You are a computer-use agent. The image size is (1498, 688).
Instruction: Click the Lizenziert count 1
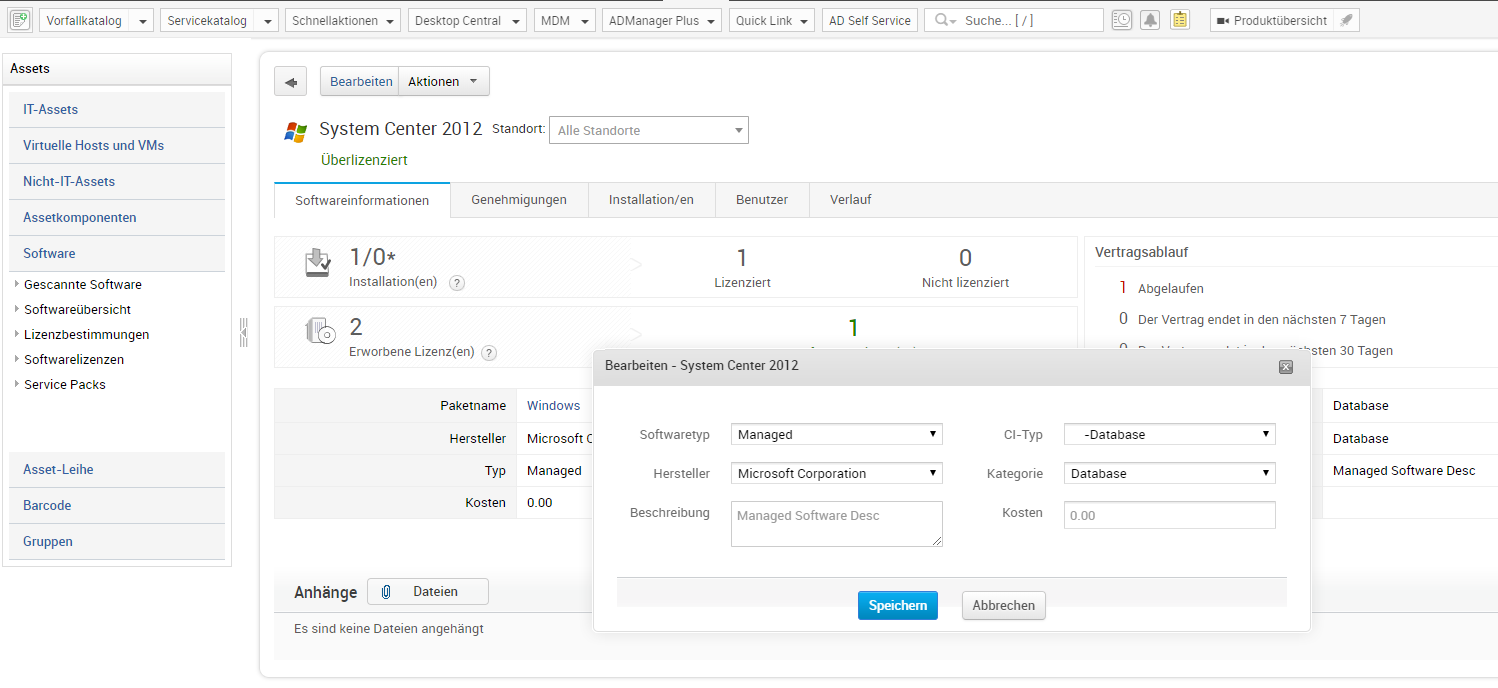(742, 258)
